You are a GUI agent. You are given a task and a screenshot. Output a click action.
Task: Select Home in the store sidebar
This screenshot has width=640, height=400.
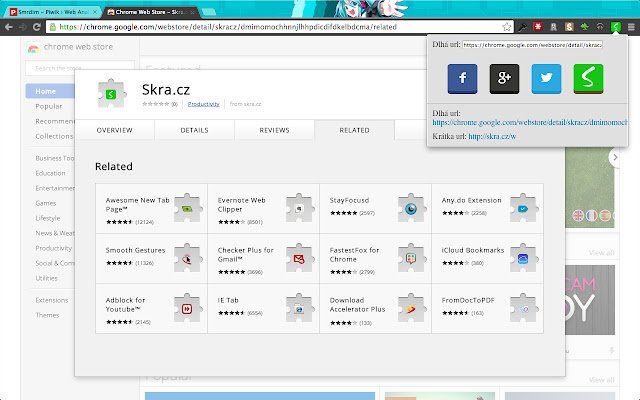pyautogui.click(x=50, y=91)
